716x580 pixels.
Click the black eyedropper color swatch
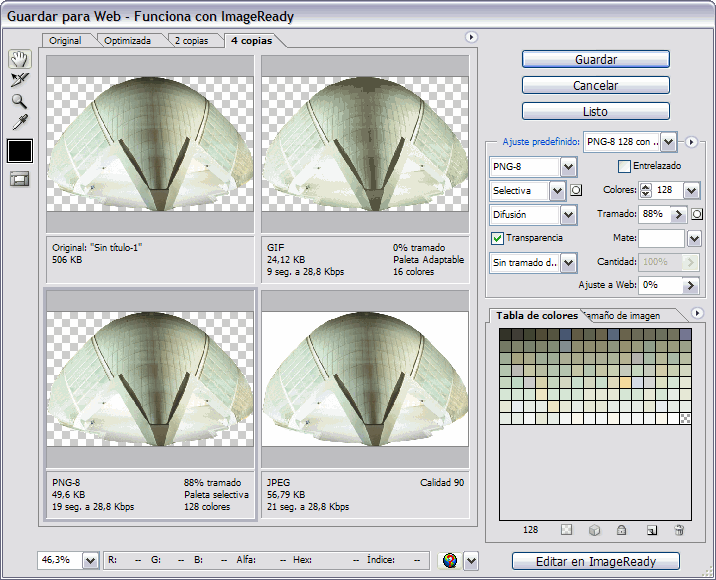coord(20,150)
